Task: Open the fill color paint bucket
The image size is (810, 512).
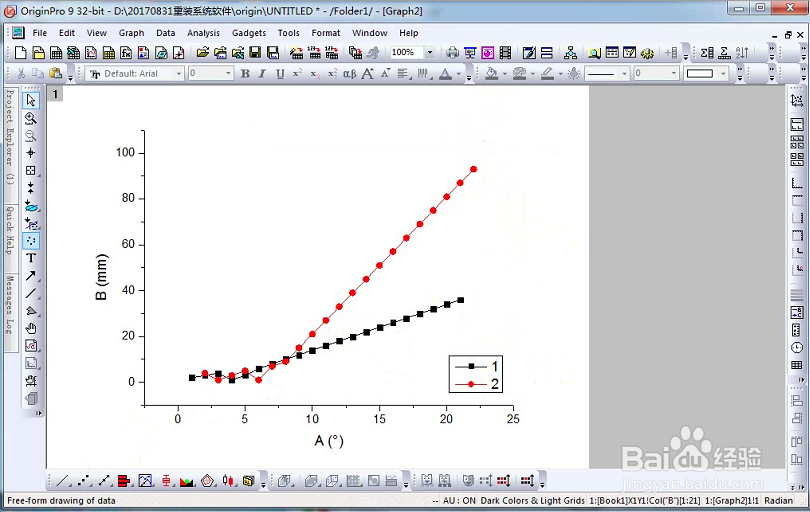Action: tap(491, 74)
